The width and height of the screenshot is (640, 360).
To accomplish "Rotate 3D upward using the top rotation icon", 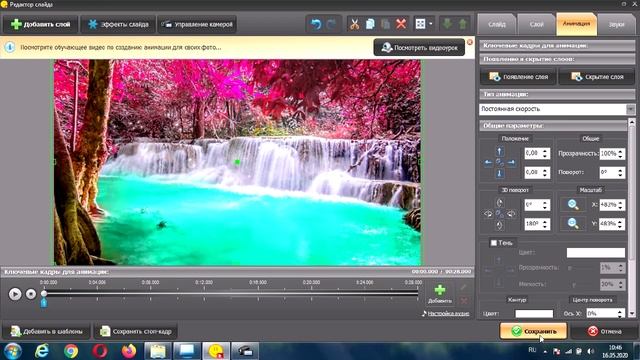I will point(500,203).
